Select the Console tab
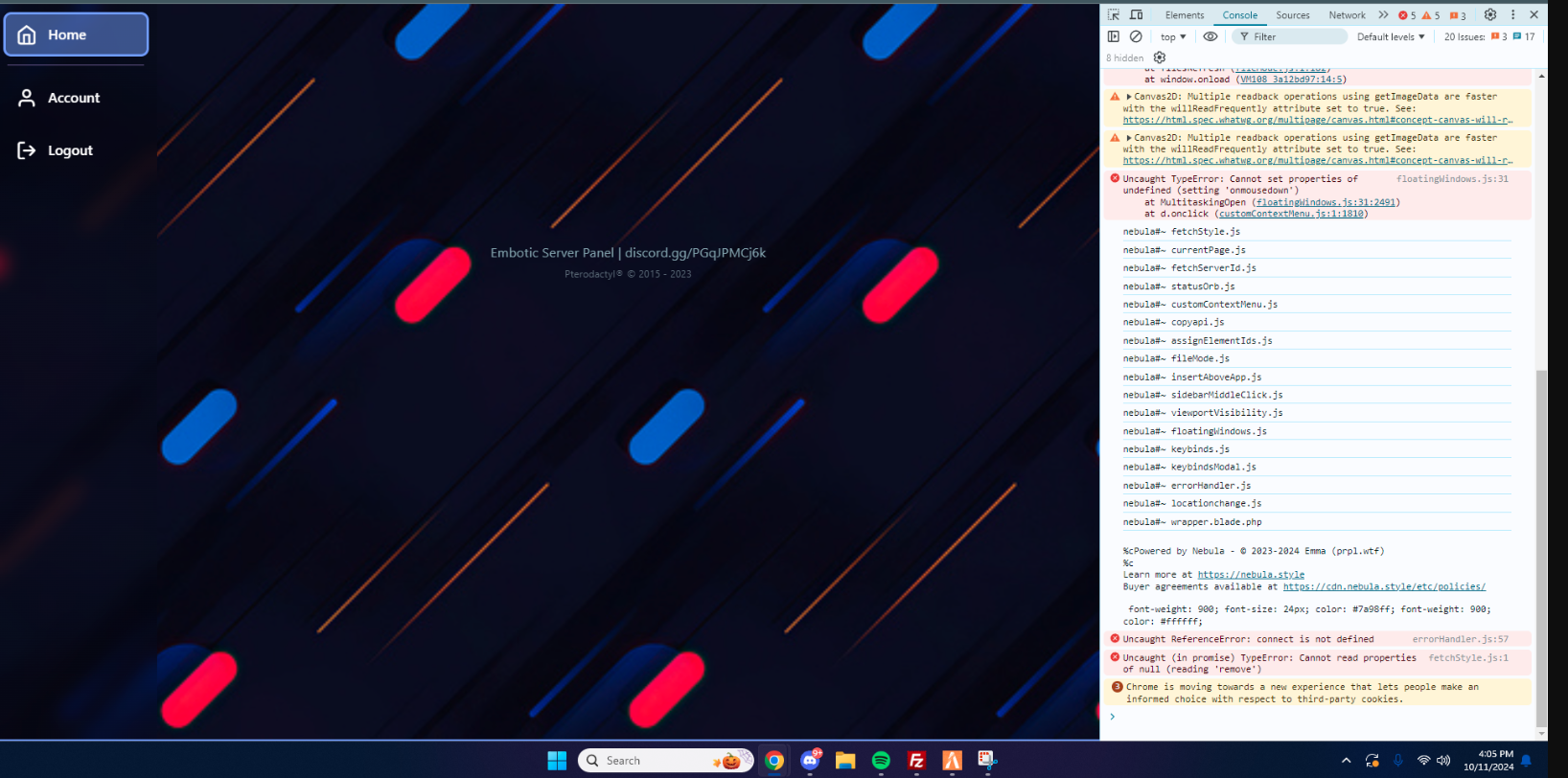Viewport: 1568px width, 778px height. 1239,15
